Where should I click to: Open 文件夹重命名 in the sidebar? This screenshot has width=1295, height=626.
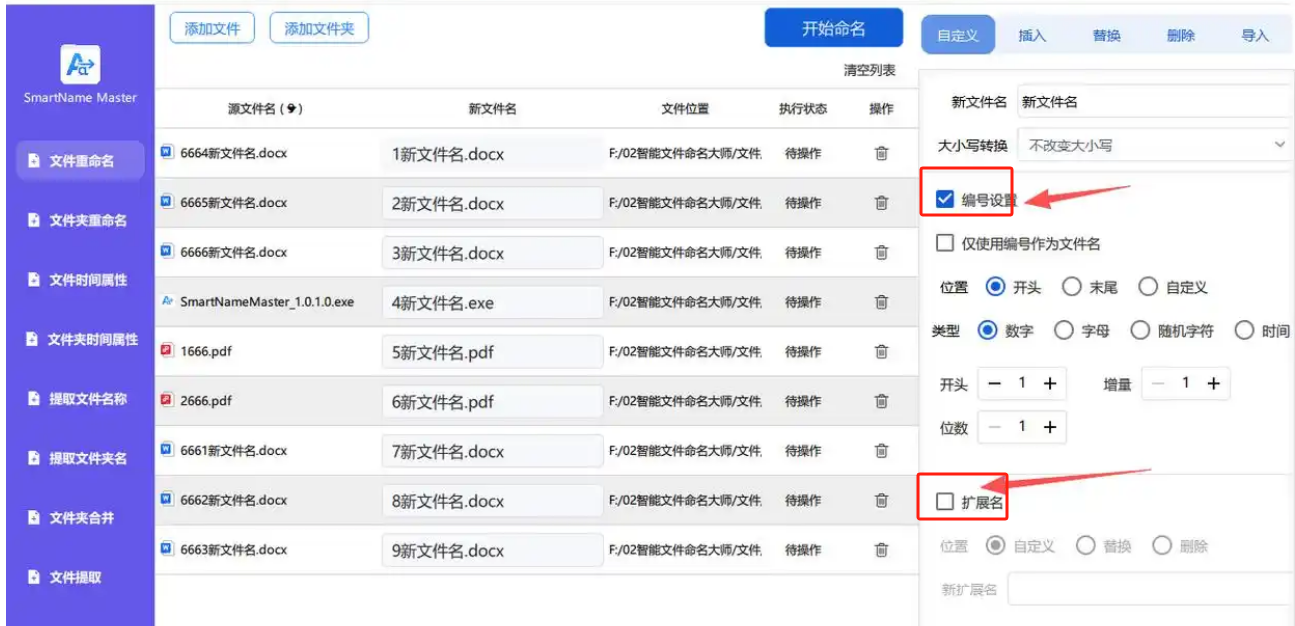[x=80, y=220]
